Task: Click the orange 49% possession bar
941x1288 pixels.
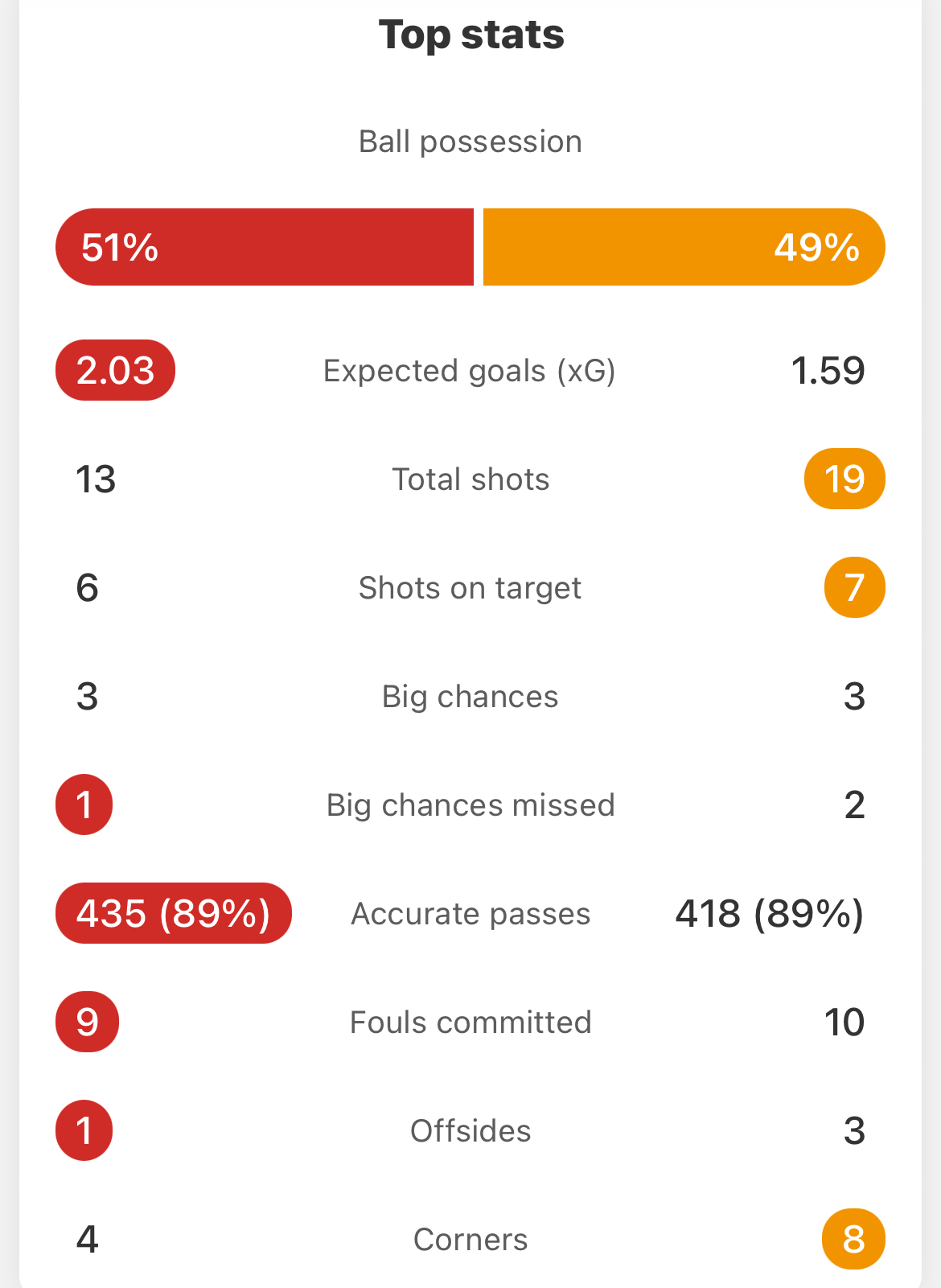Action: pyautogui.click(x=684, y=247)
